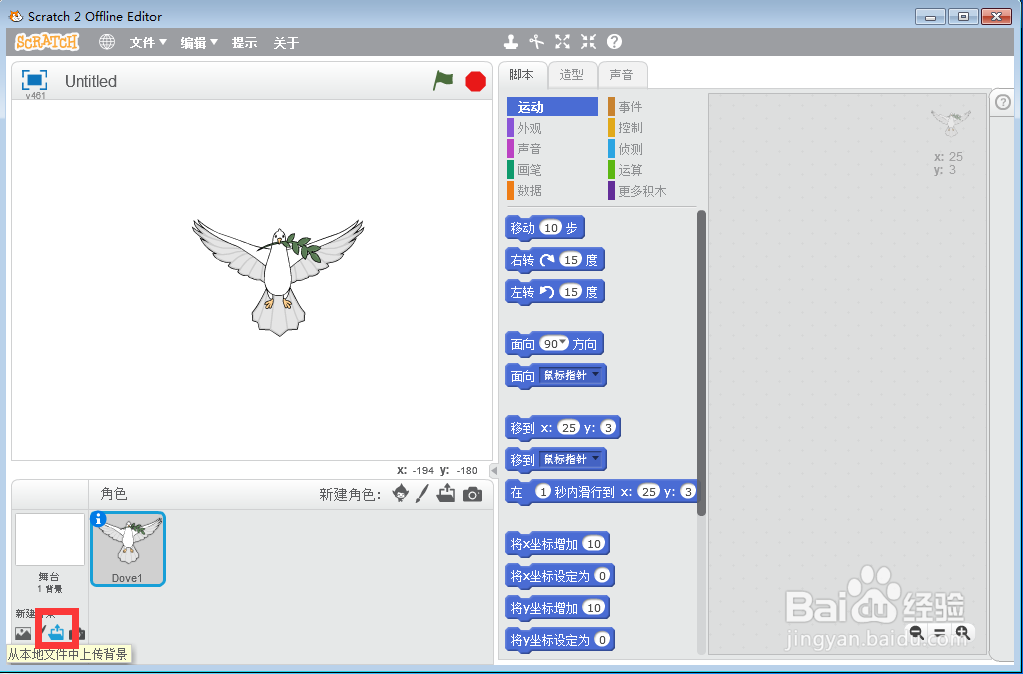Select the Grow sprite tool
1023x674 pixels.
pos(562,42)
